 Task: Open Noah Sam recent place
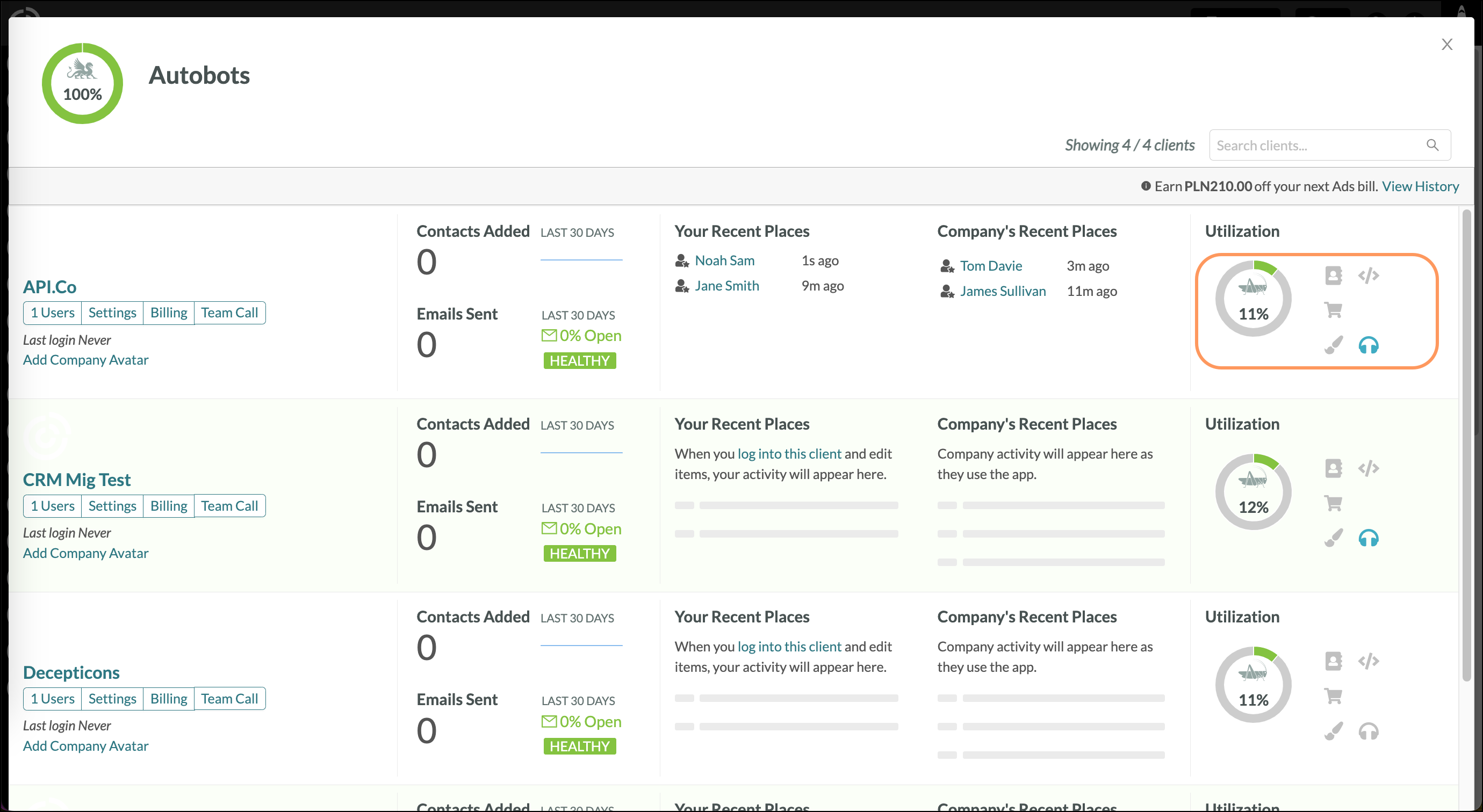pos(725,260)
